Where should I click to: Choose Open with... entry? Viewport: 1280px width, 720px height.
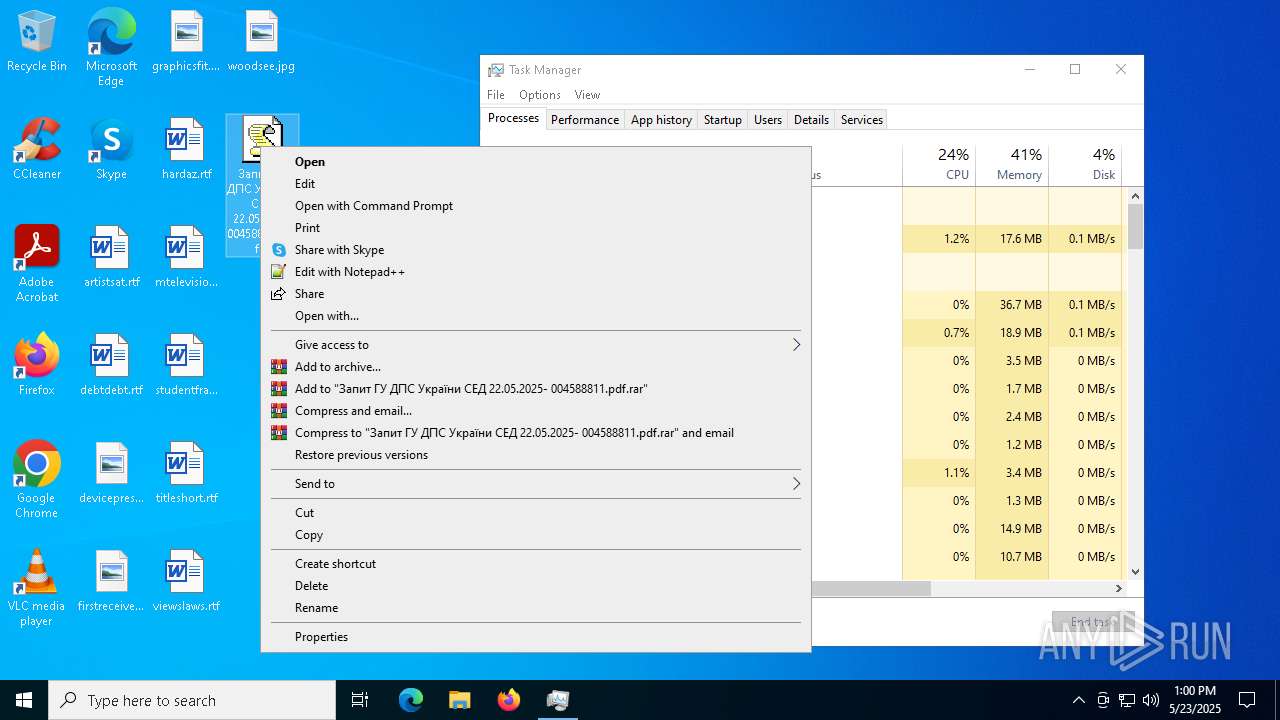tap(536, 316)
